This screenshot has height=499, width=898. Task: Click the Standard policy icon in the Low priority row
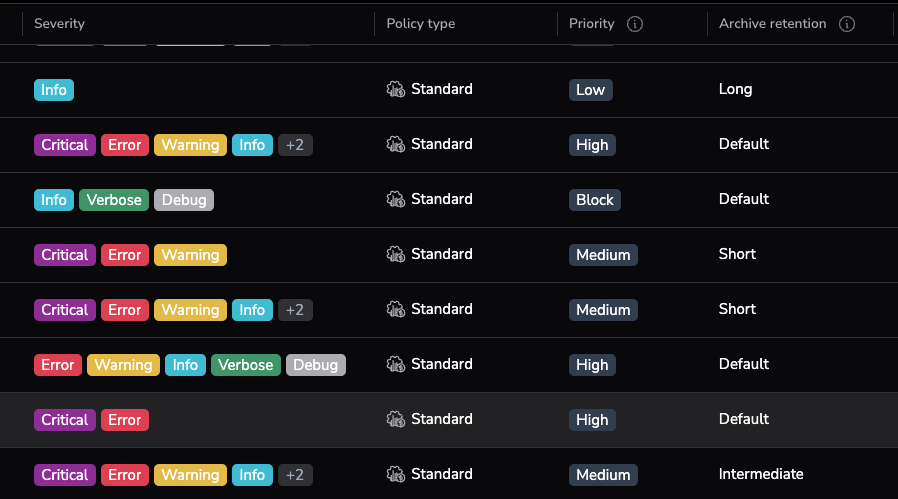coord(396,89)
